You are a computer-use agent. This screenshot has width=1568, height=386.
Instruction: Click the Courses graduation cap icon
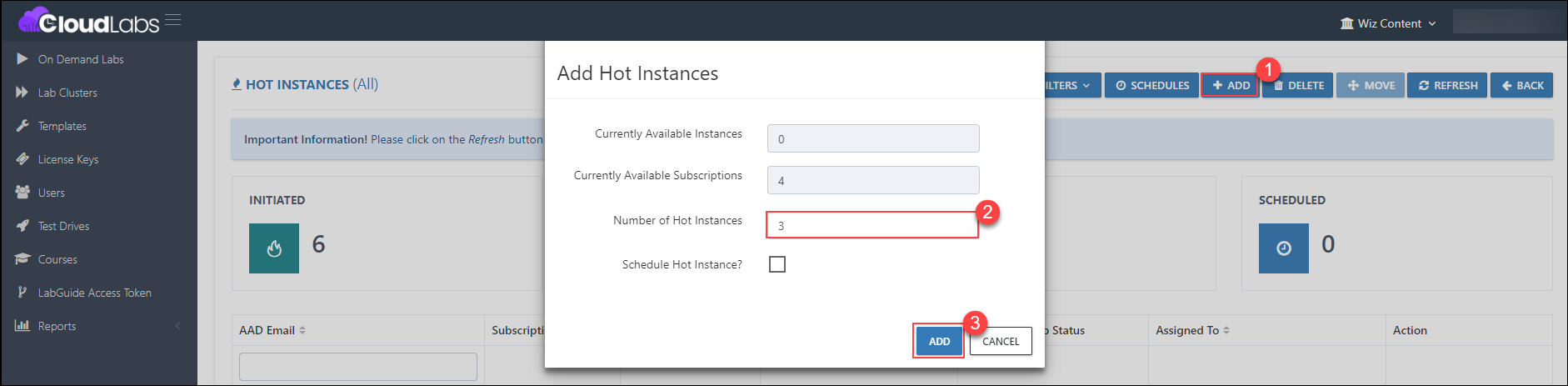coord(22,259)
